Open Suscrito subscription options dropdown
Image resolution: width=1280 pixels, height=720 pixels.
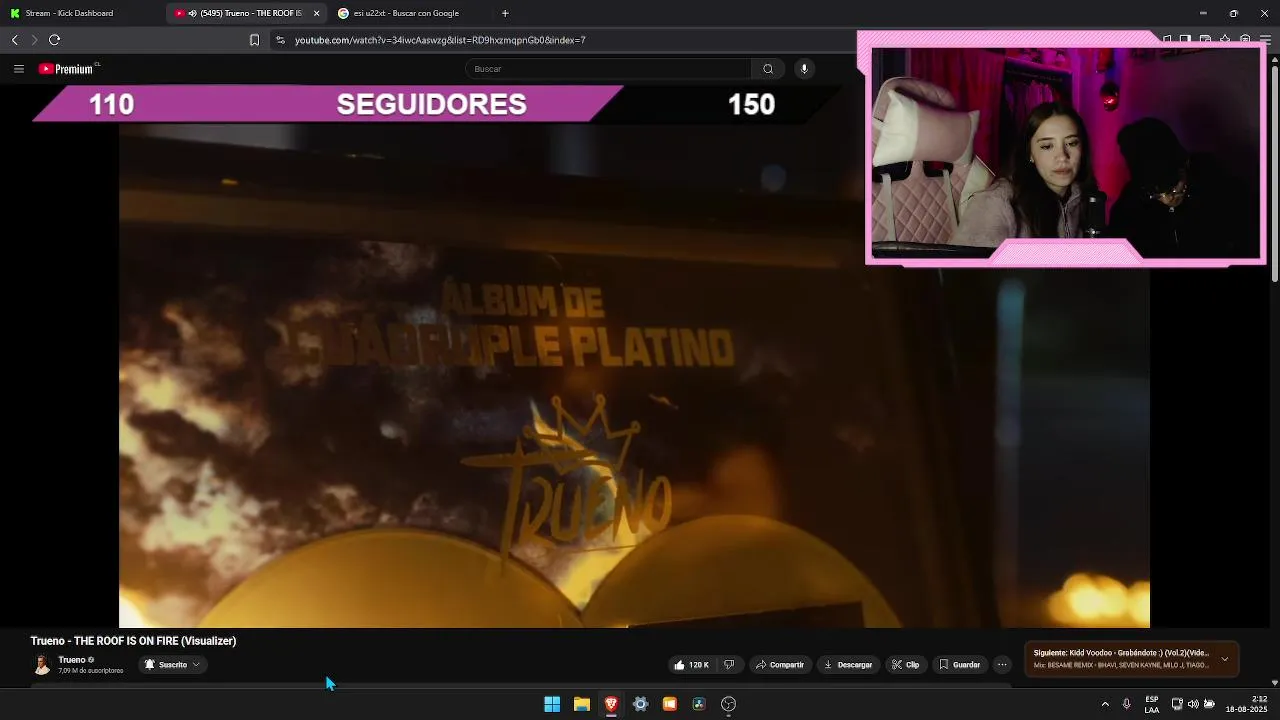click(x=172, y=665)
